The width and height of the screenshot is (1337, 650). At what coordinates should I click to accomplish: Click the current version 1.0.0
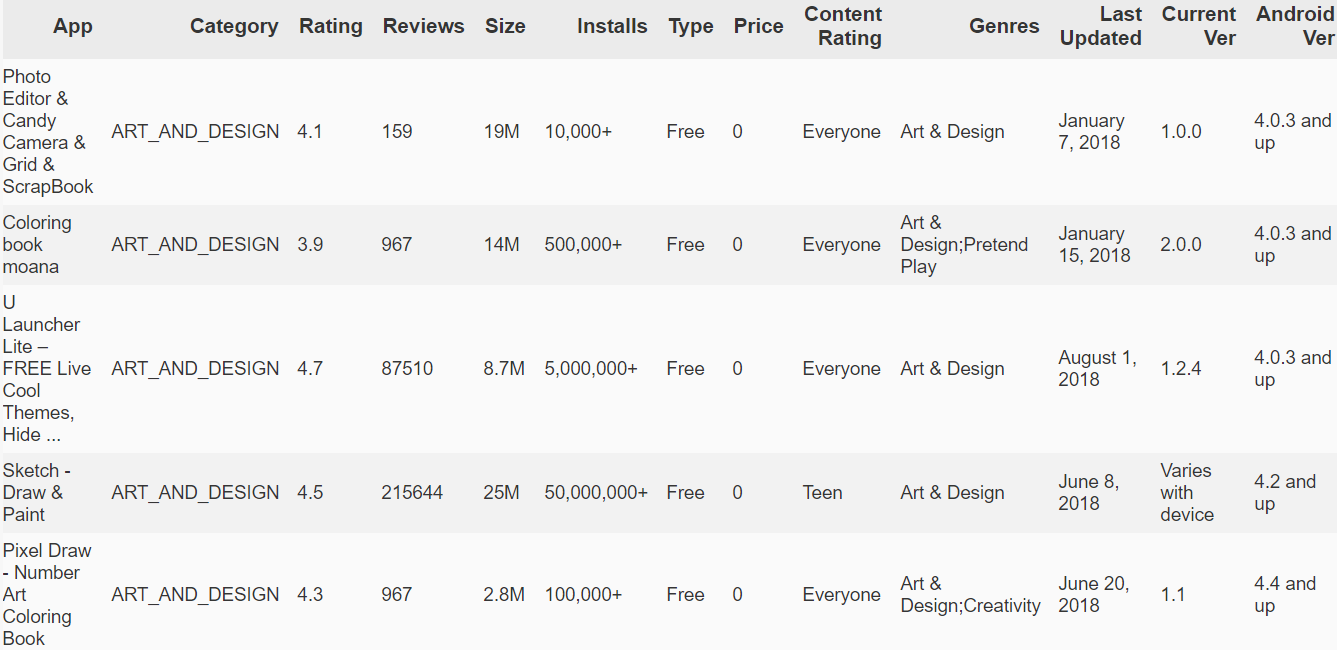(1181, 132)
